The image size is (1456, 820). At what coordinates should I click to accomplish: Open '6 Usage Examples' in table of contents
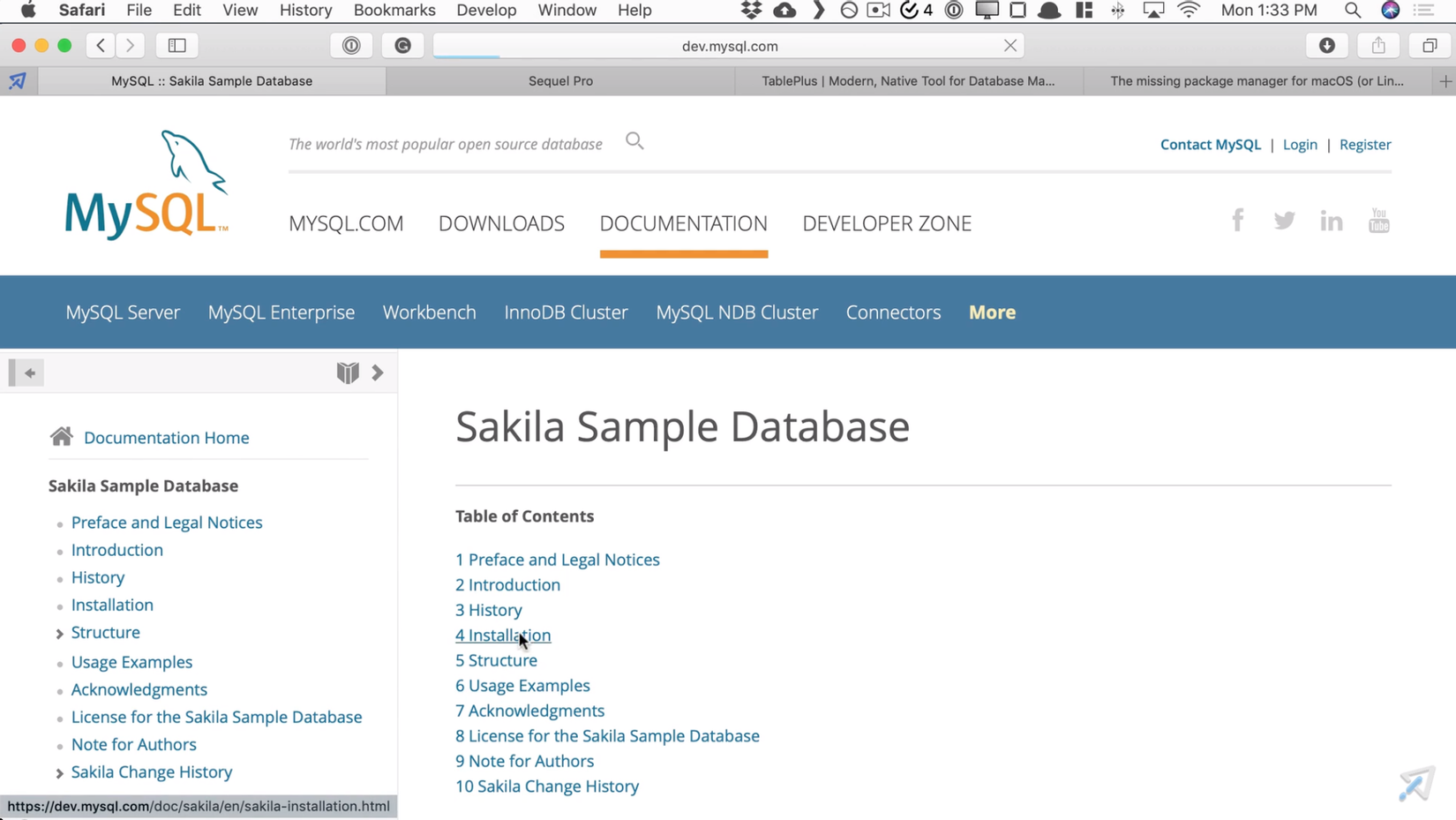pos(522,686)
